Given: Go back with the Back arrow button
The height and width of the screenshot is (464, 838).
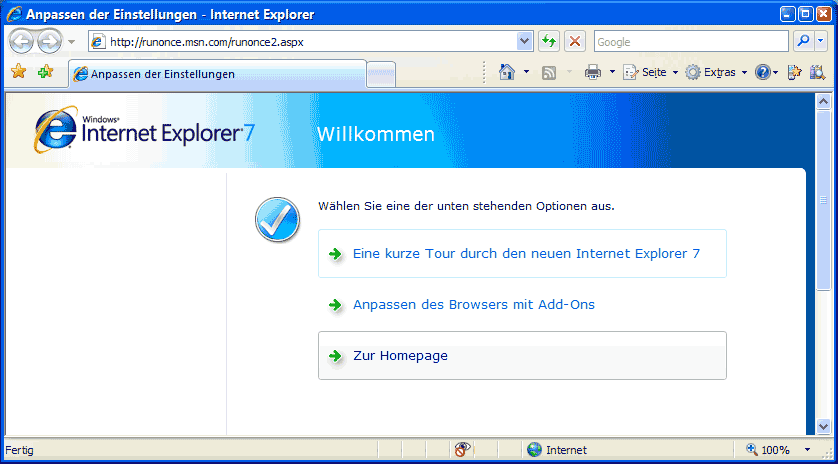Looking at the screenshot, I should point(22,42).
